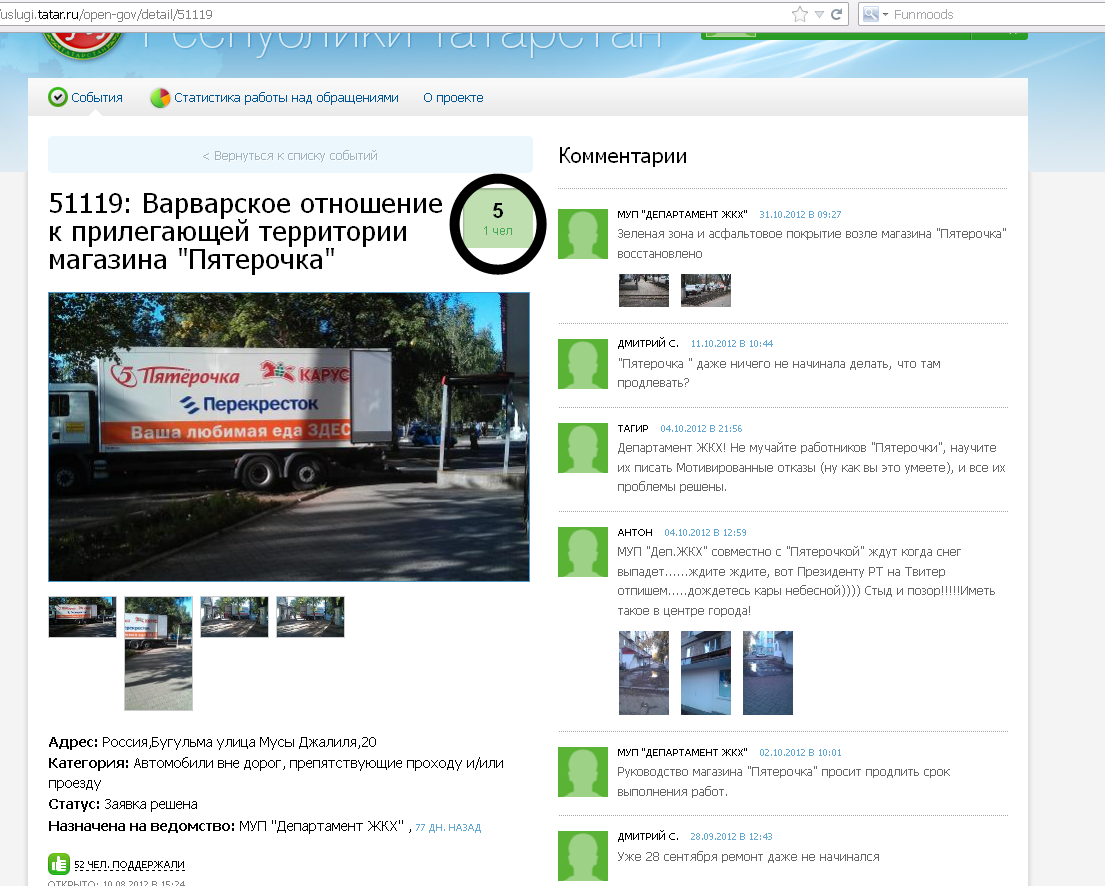
Task: Click the 77 дн. назад link
Action: (x=448, y=827)
